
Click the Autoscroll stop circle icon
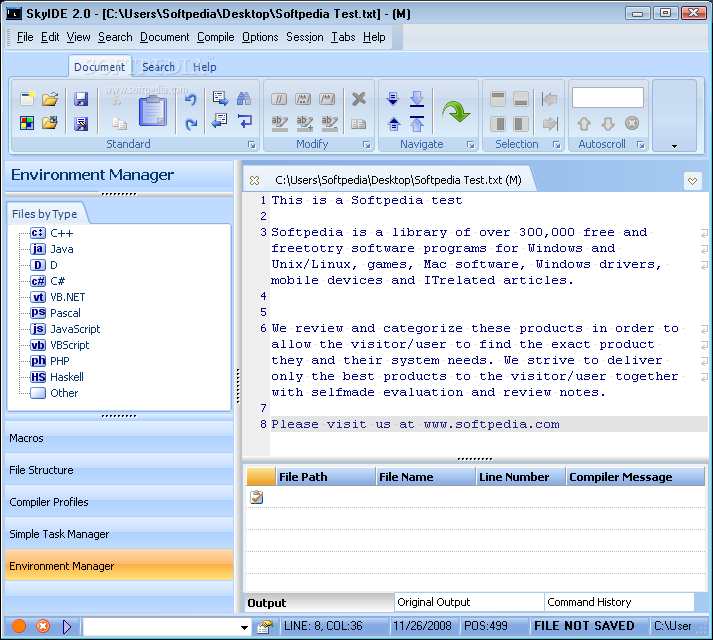point(632,123)
